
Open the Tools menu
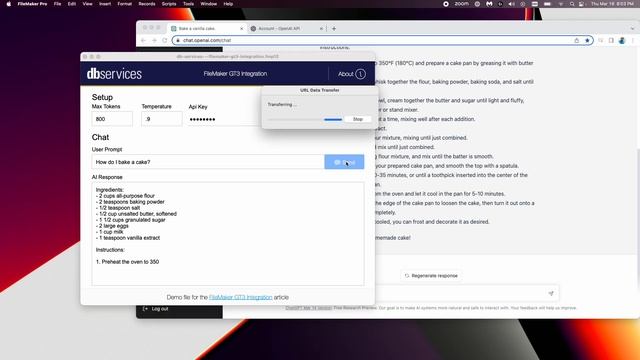point(188,4)
